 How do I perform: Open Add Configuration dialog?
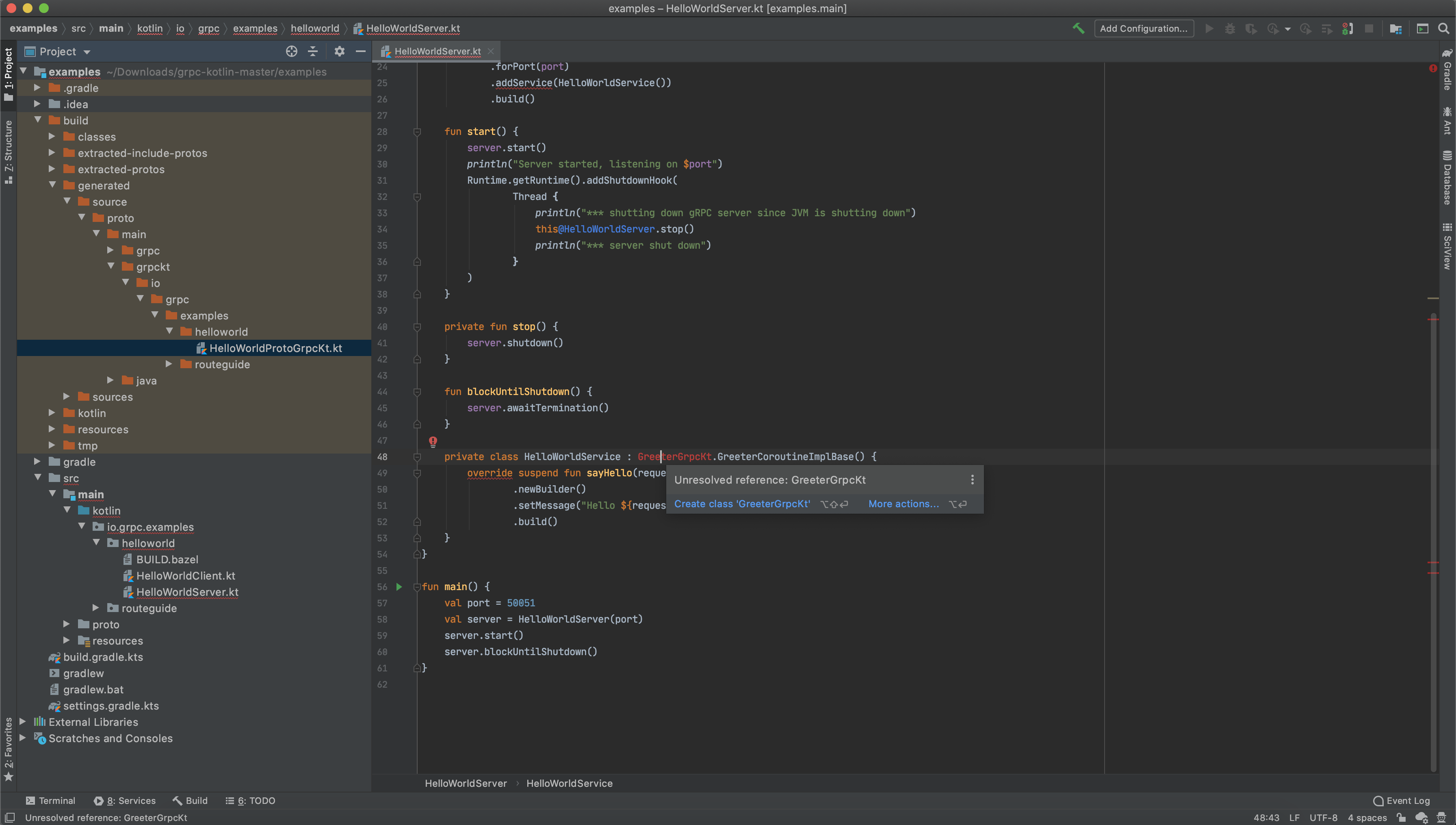point(1144,28)
